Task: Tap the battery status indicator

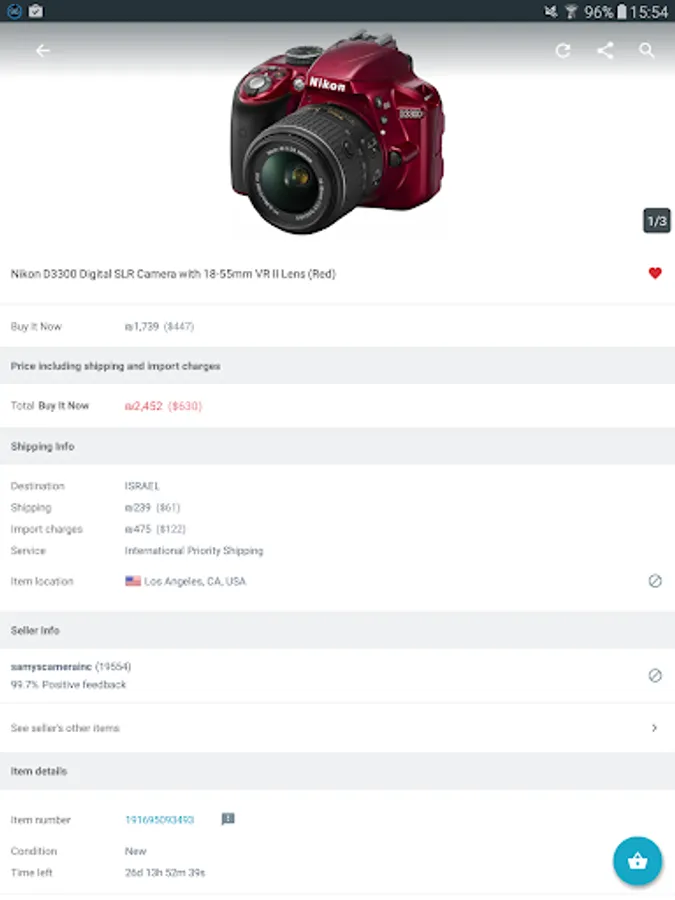Action: (622, 11)
